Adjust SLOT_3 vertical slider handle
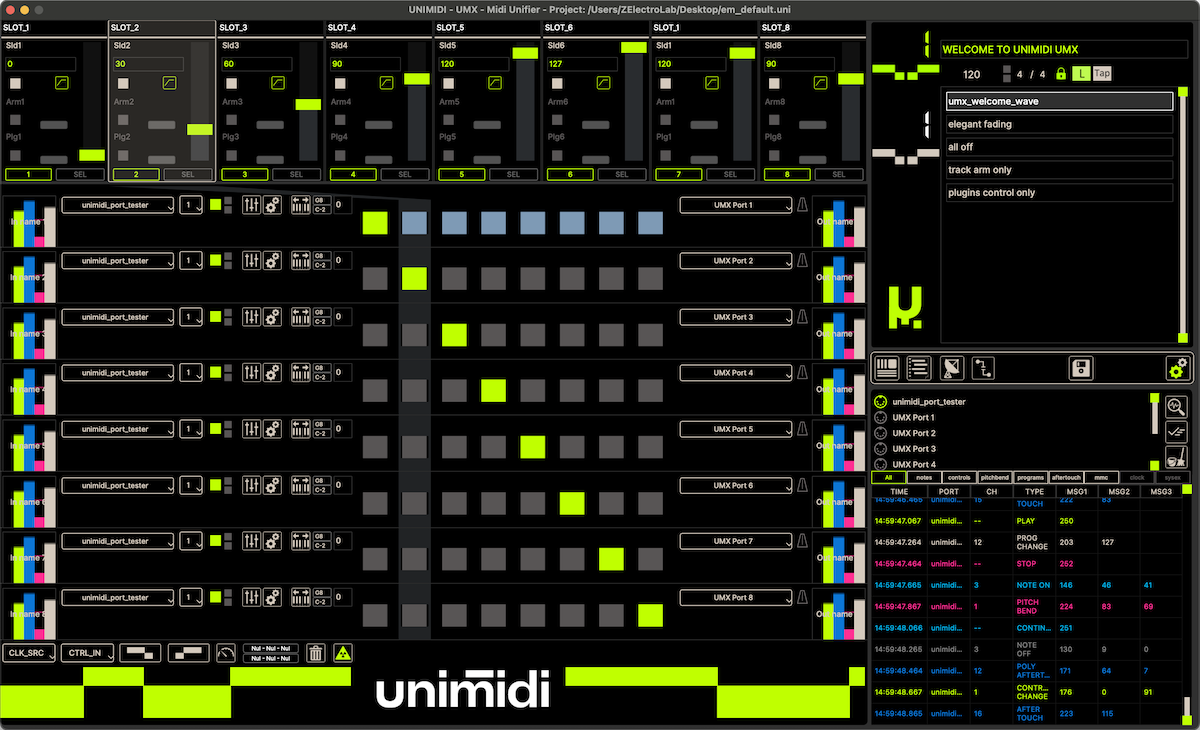Screen dimensions: 1200x730 pyautogui.click(x=308, y=104)
